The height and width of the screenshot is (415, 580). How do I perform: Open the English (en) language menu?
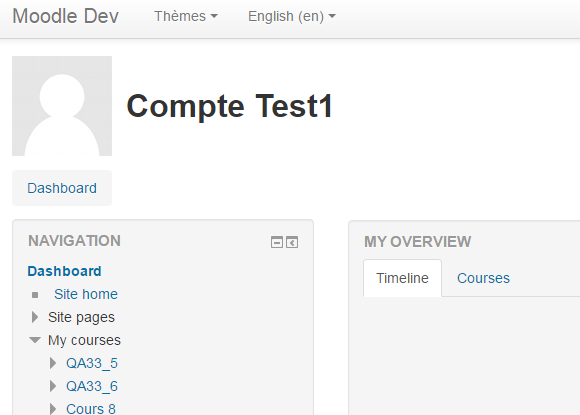292,16
